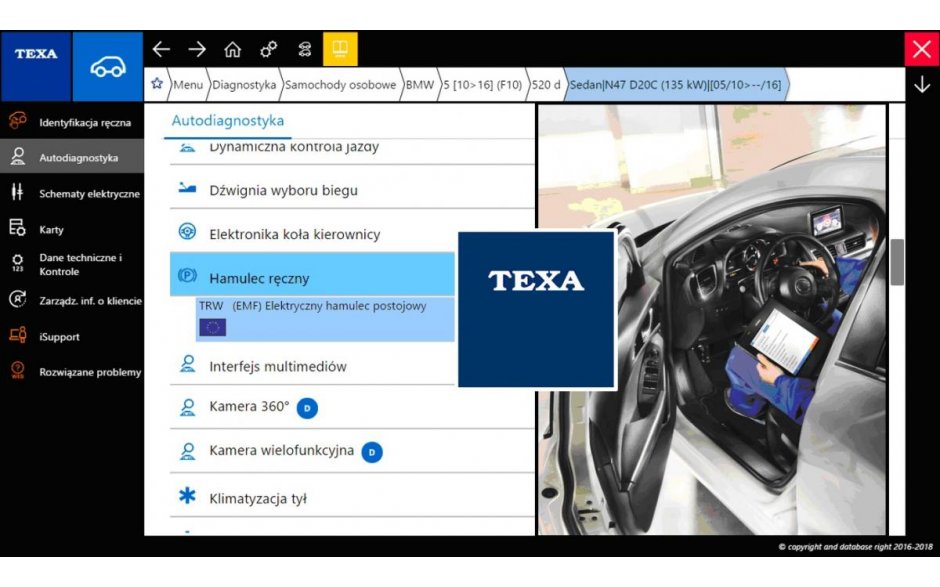
Task: Click the TEXA splash tile over the list
Action: 537,309
